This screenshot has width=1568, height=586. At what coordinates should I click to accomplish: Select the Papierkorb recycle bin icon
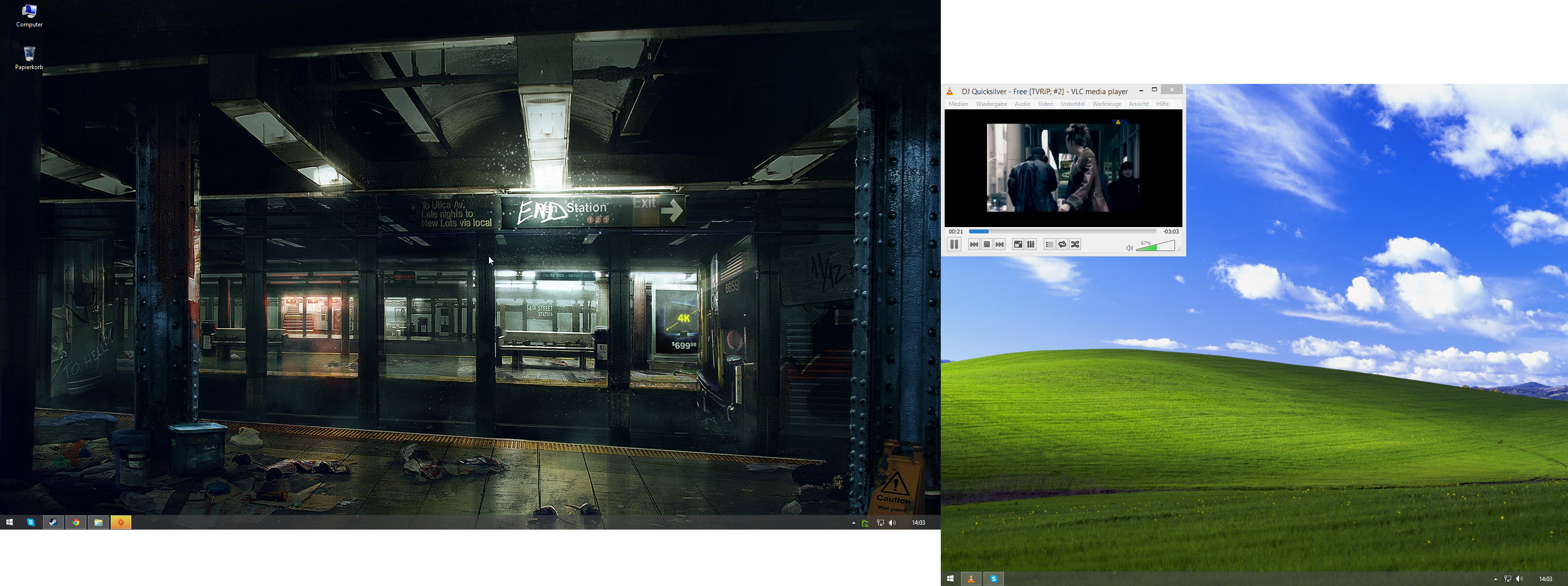tap(29, 58)
